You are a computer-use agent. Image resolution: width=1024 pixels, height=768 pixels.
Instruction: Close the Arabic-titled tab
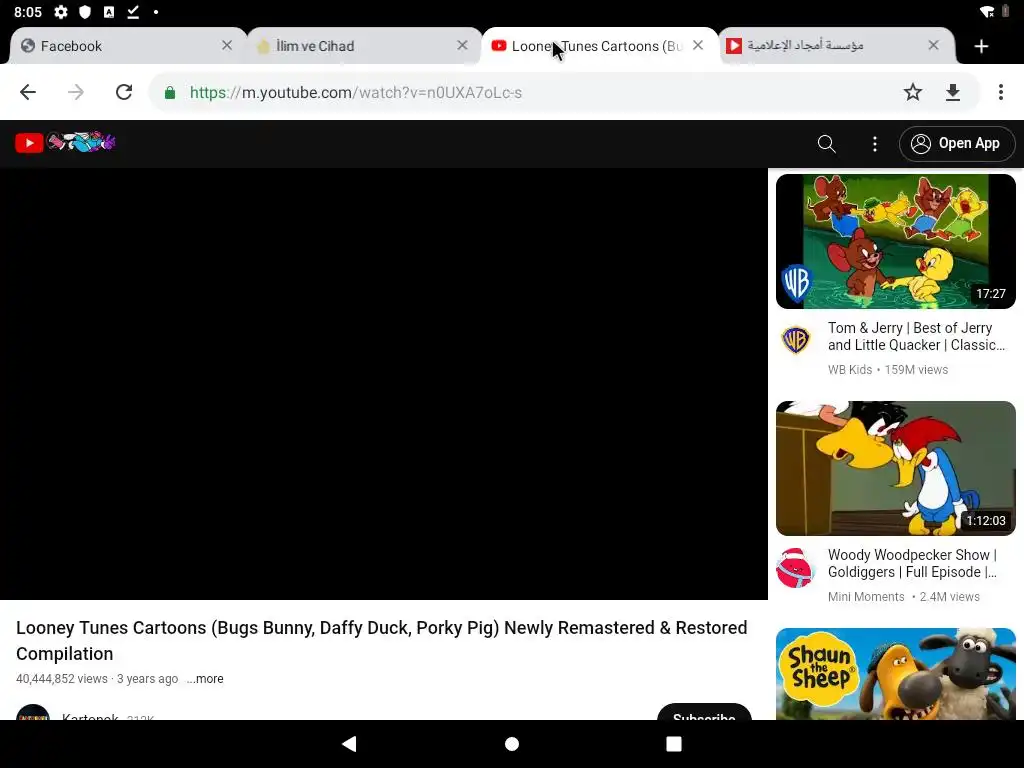point(933,45)
